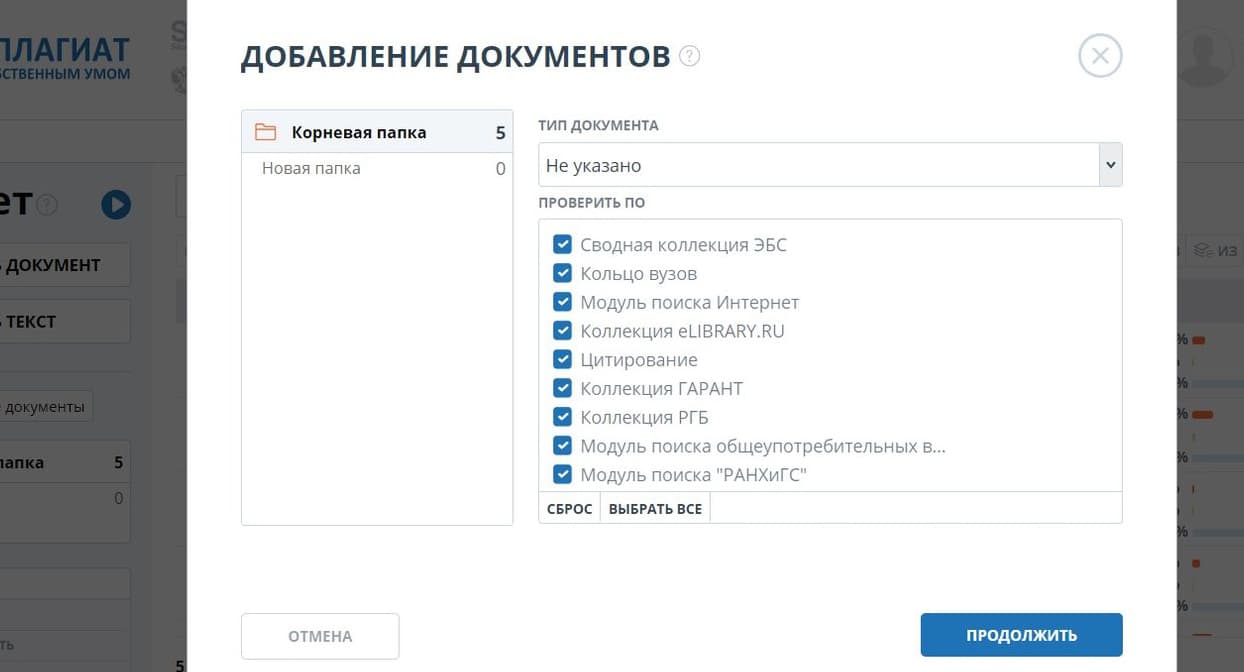Disable Модуль поиска "РАНХиГС" checkbox
This screenshot has height=672, width=1244.
point(562,475)
